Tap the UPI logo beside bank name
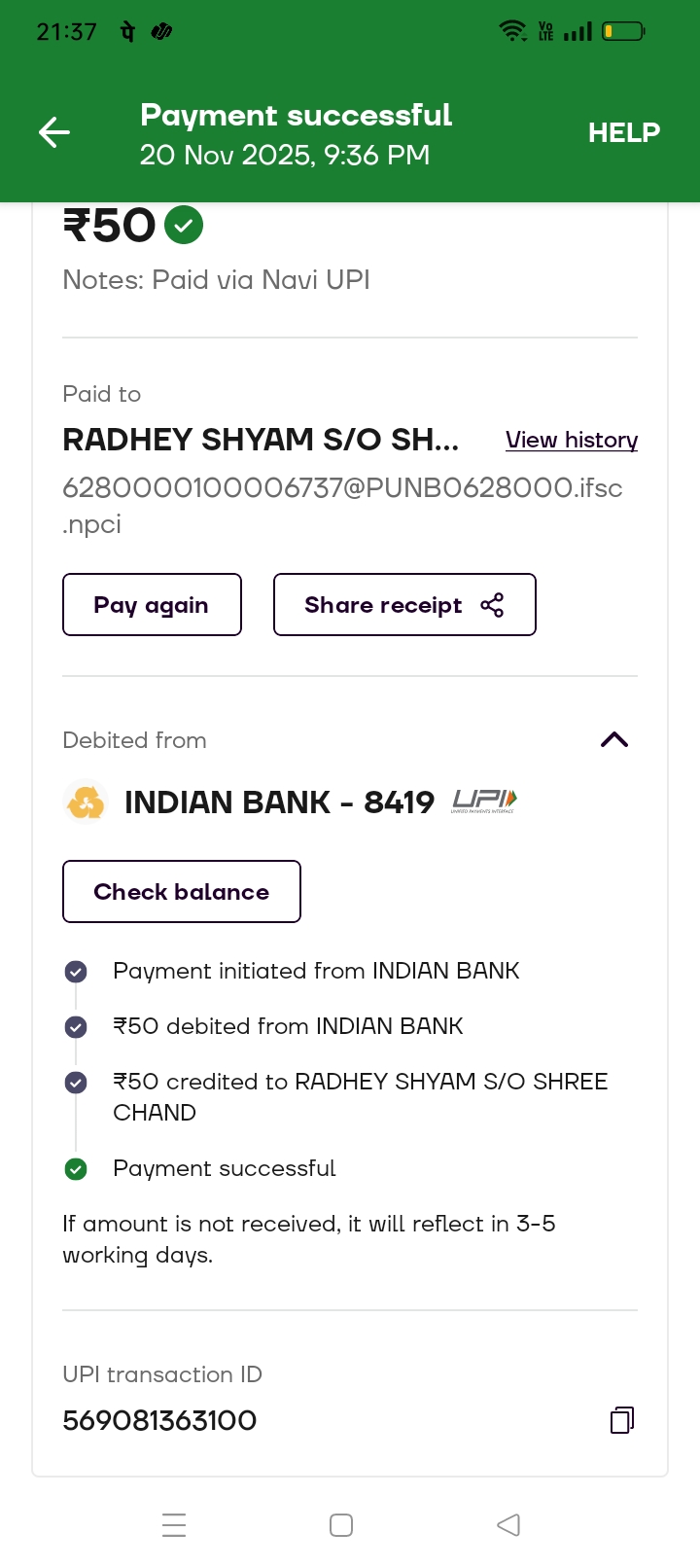The height and width of the screenshot is (1568, 700). pyautogui.click(x=484, y=802)
